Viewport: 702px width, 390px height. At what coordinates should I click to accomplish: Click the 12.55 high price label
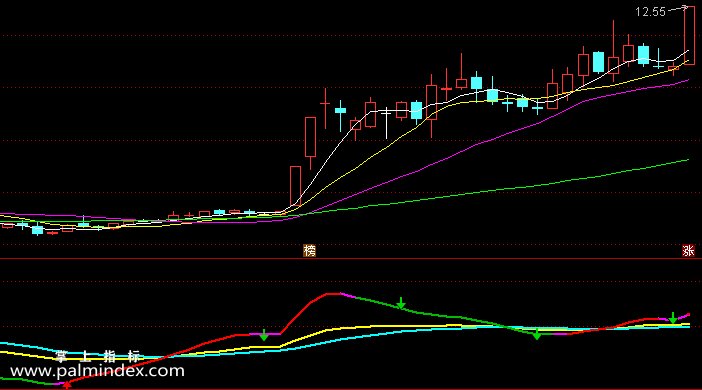pyautogui.click(x=651, y=12)
